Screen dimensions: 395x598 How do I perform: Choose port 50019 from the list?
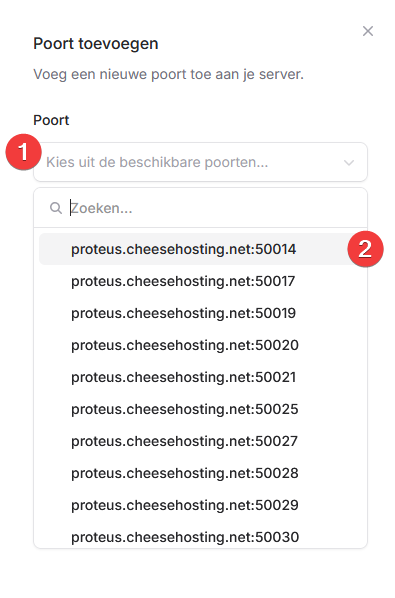pos(201,313)
